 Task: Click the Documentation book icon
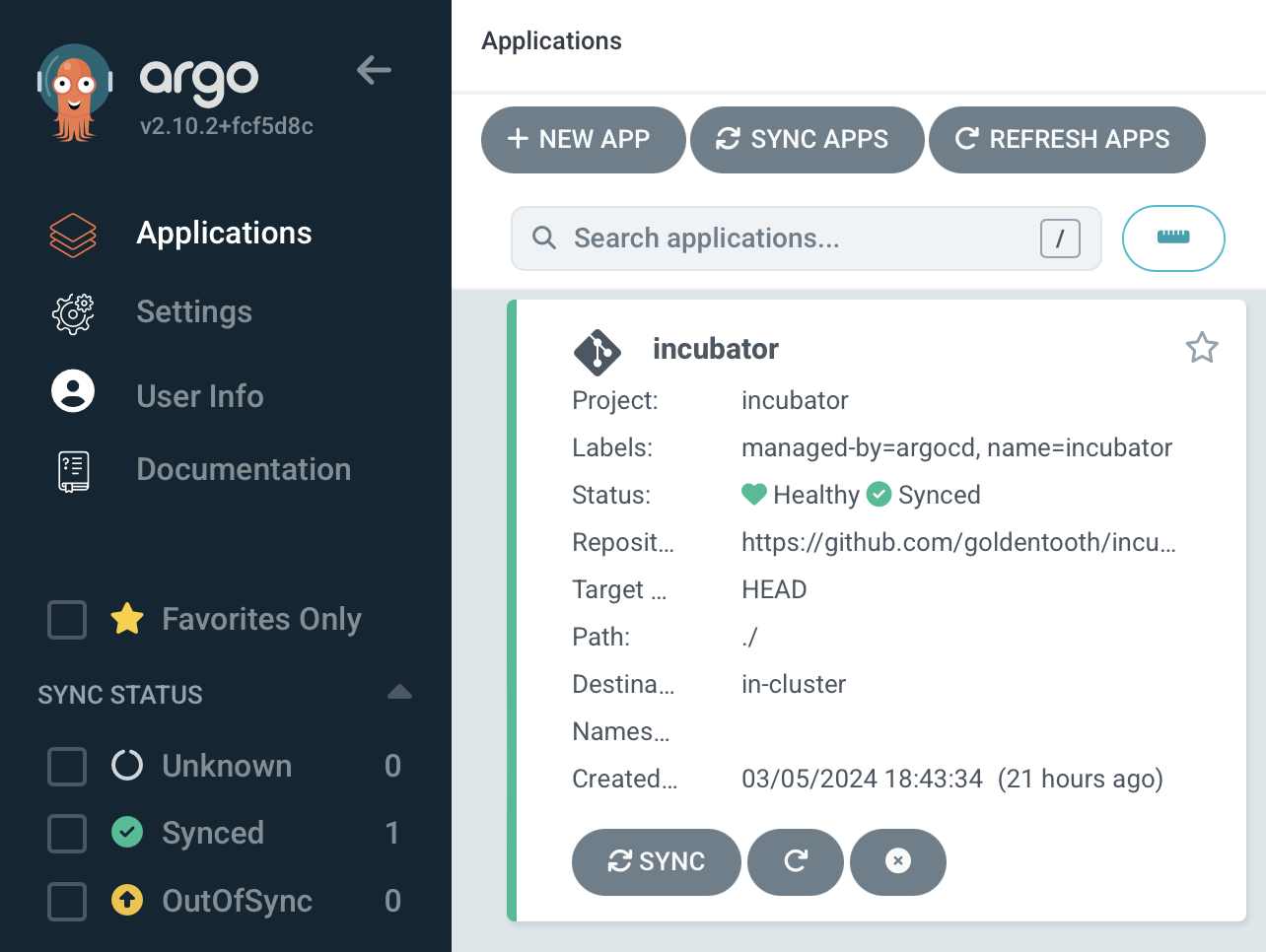pos(73,471)
